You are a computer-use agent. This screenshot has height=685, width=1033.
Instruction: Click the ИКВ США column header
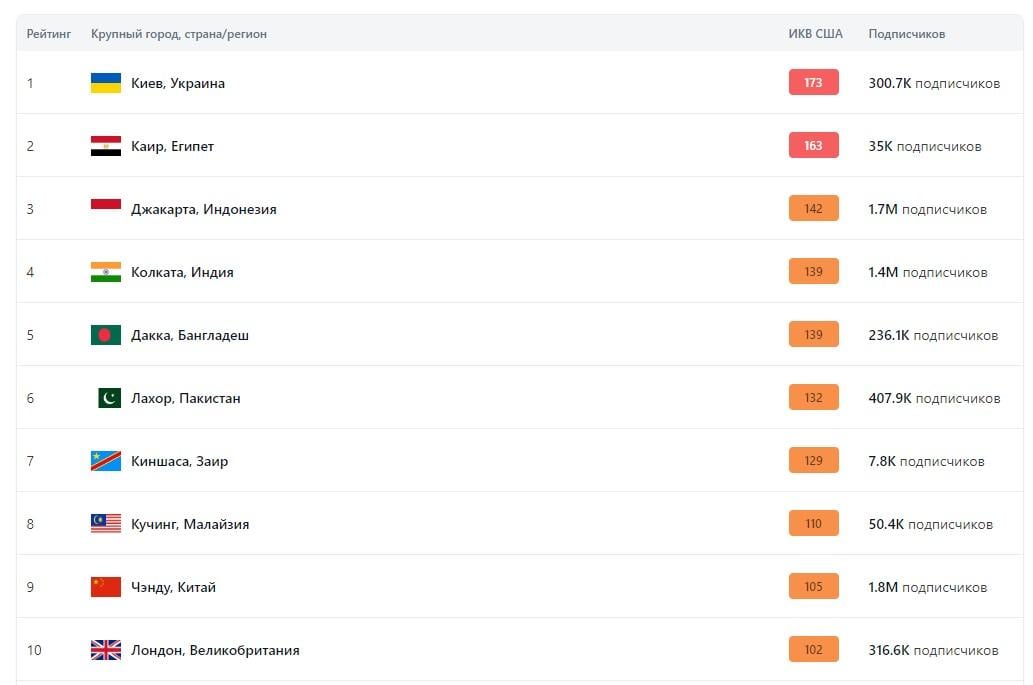point(816,34)
